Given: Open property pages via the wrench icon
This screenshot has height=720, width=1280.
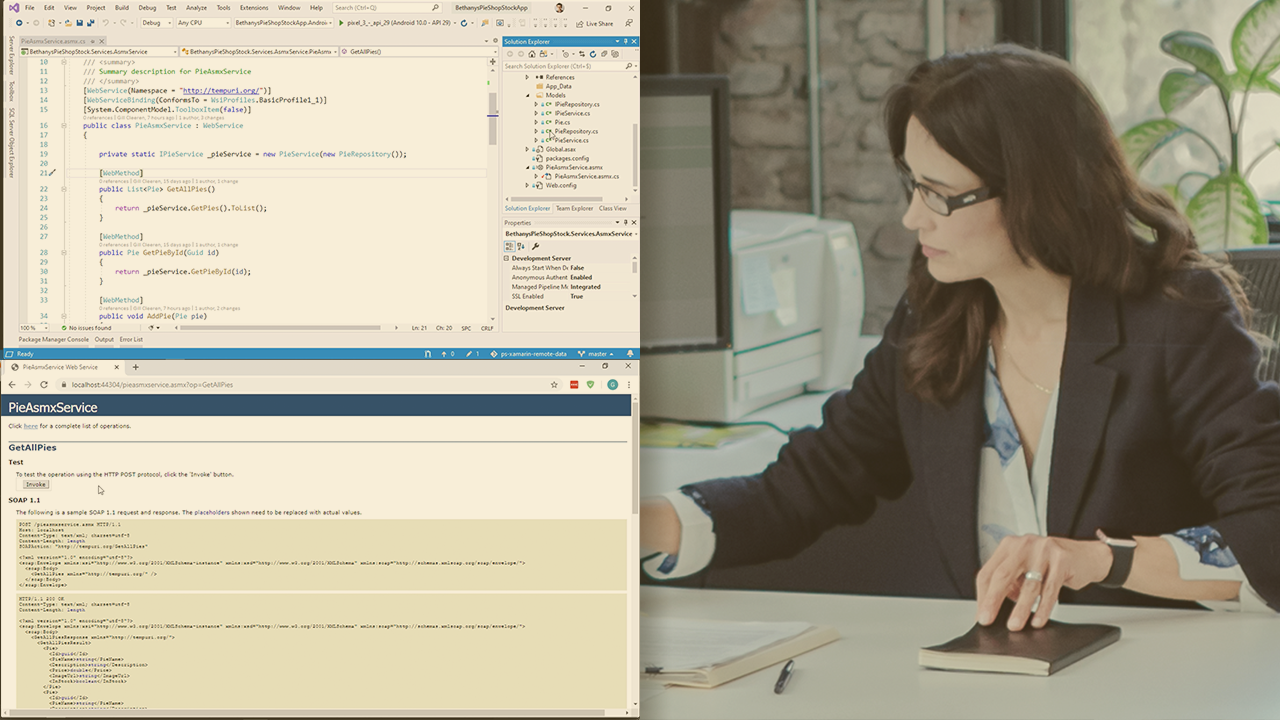Looking at the screenshot, I should 535,246.
